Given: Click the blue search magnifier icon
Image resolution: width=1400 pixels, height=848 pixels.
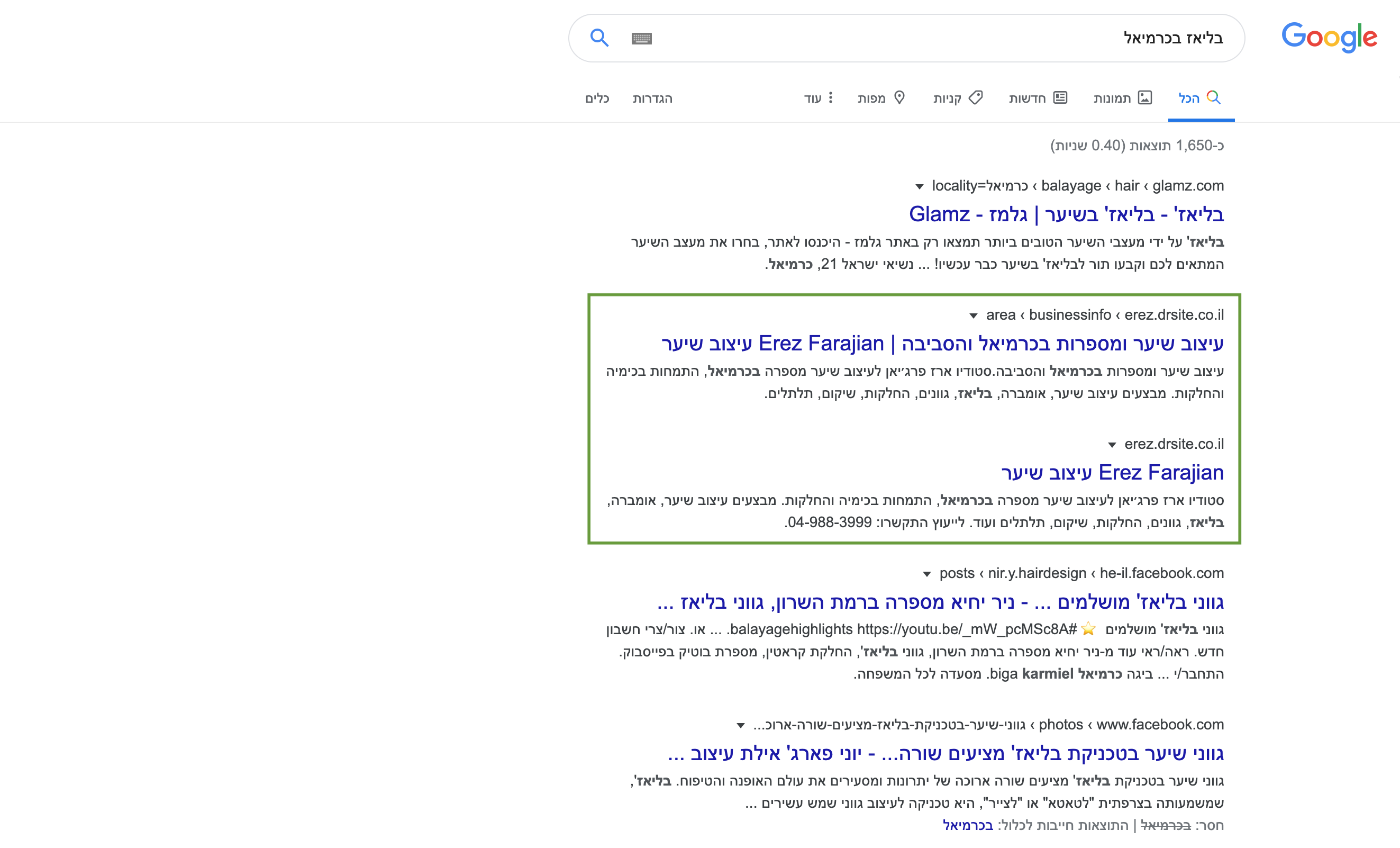Looking at the screenshot, I should [x=599, y=38].
